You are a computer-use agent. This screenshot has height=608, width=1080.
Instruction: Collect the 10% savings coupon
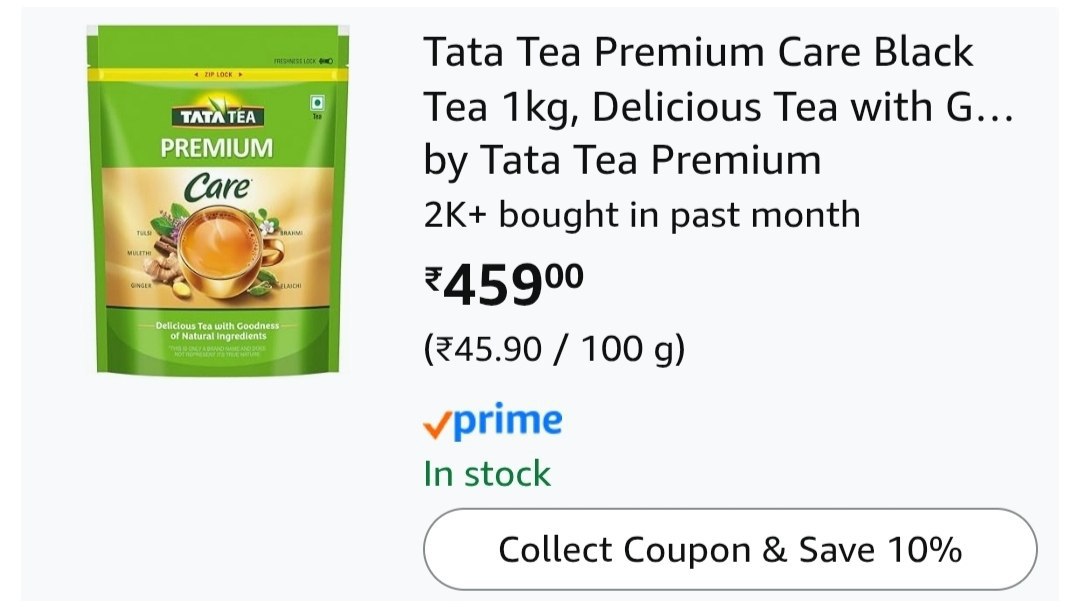730,549
